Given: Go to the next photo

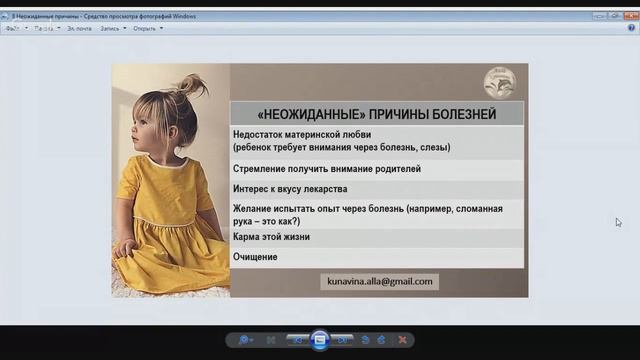Looking at the screenshot, I should pyautogui.click(x=342, y=340).
